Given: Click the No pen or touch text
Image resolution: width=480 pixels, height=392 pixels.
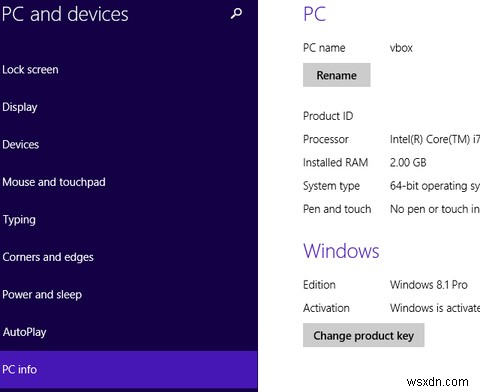Looking at the screenshot, I should 435,209.
